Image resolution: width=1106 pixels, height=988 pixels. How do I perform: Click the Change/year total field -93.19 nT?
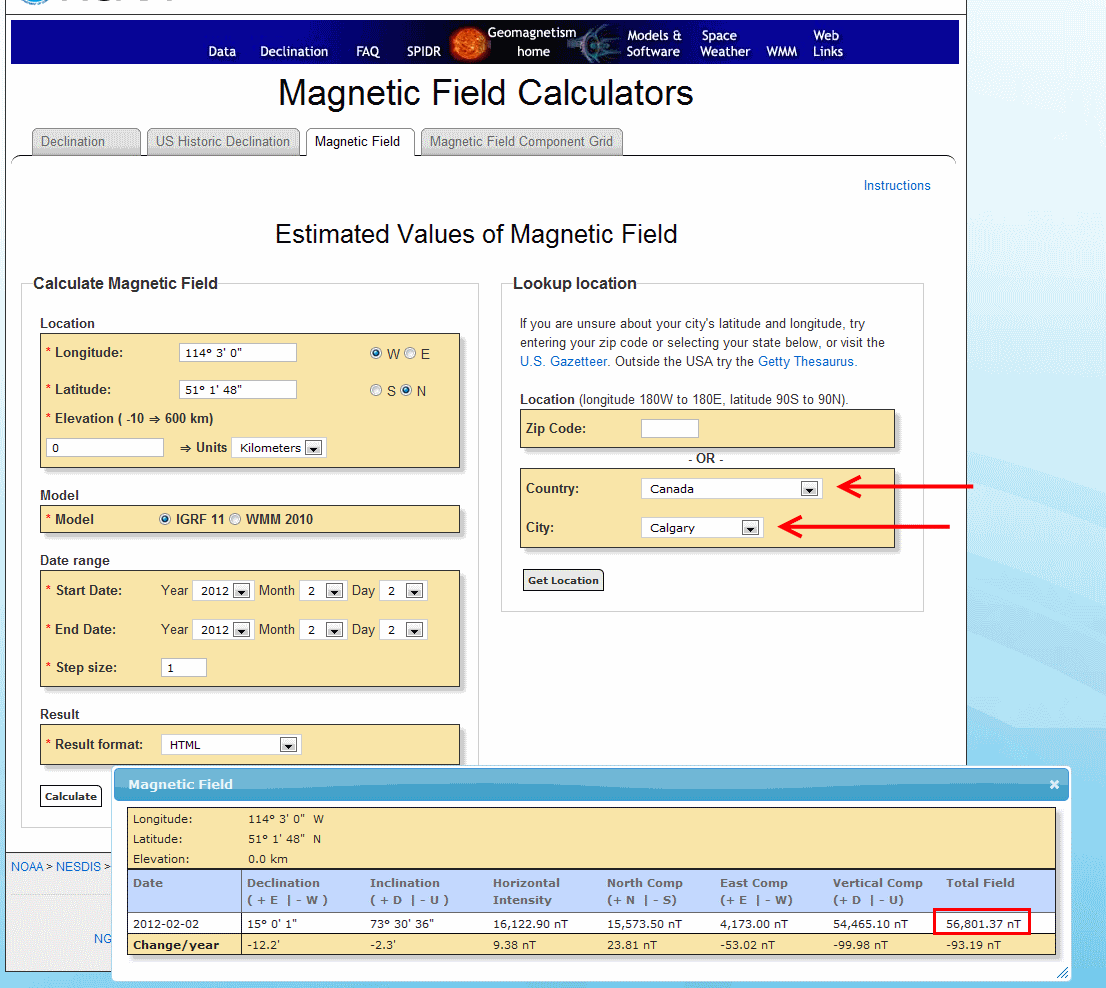973,945
